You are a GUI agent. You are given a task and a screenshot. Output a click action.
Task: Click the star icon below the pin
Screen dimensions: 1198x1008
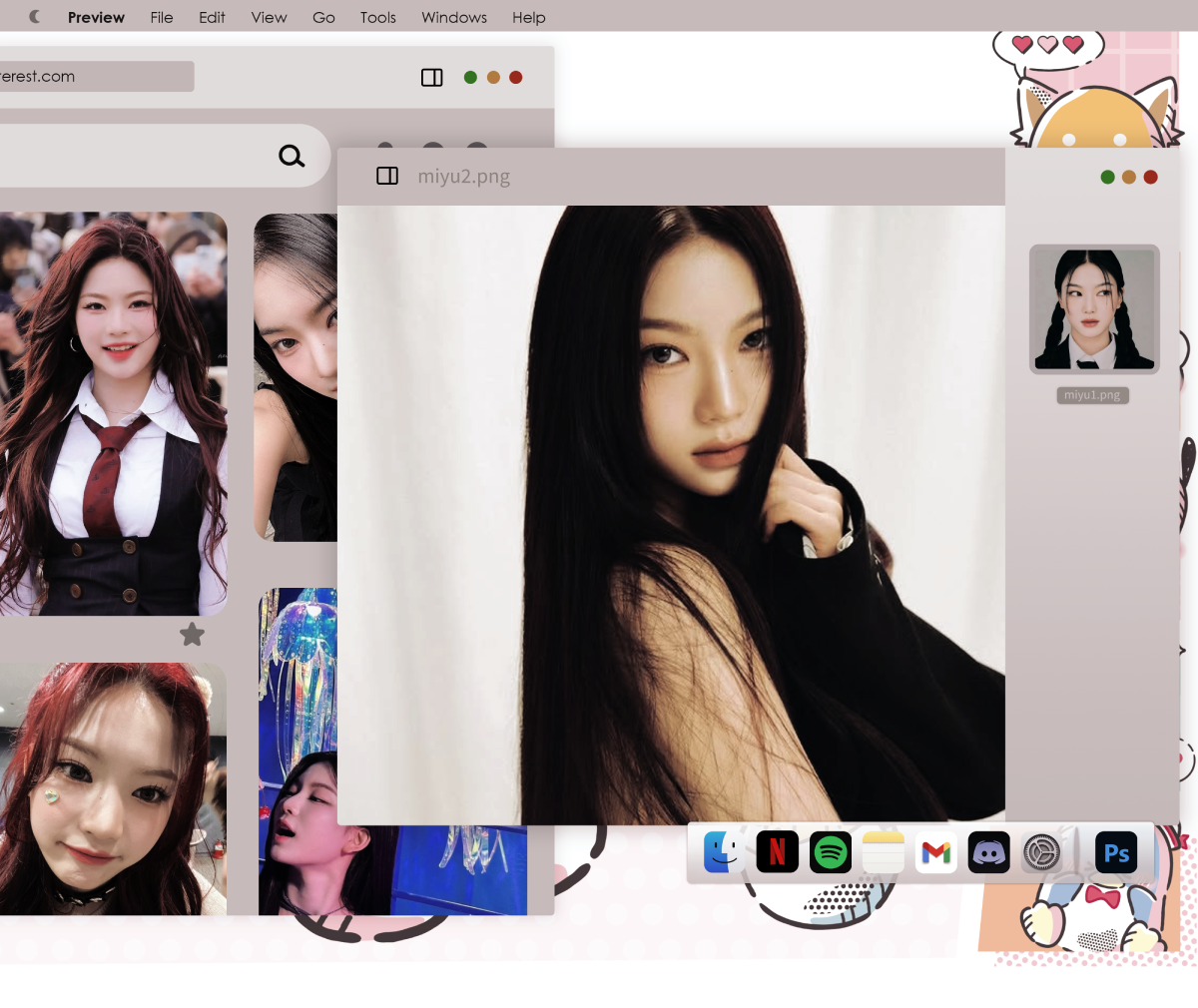click(193, 634)
